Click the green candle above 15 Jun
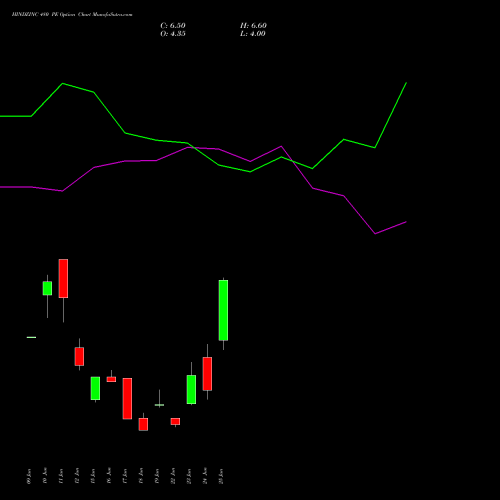500x500 pixels. [95, 388]
